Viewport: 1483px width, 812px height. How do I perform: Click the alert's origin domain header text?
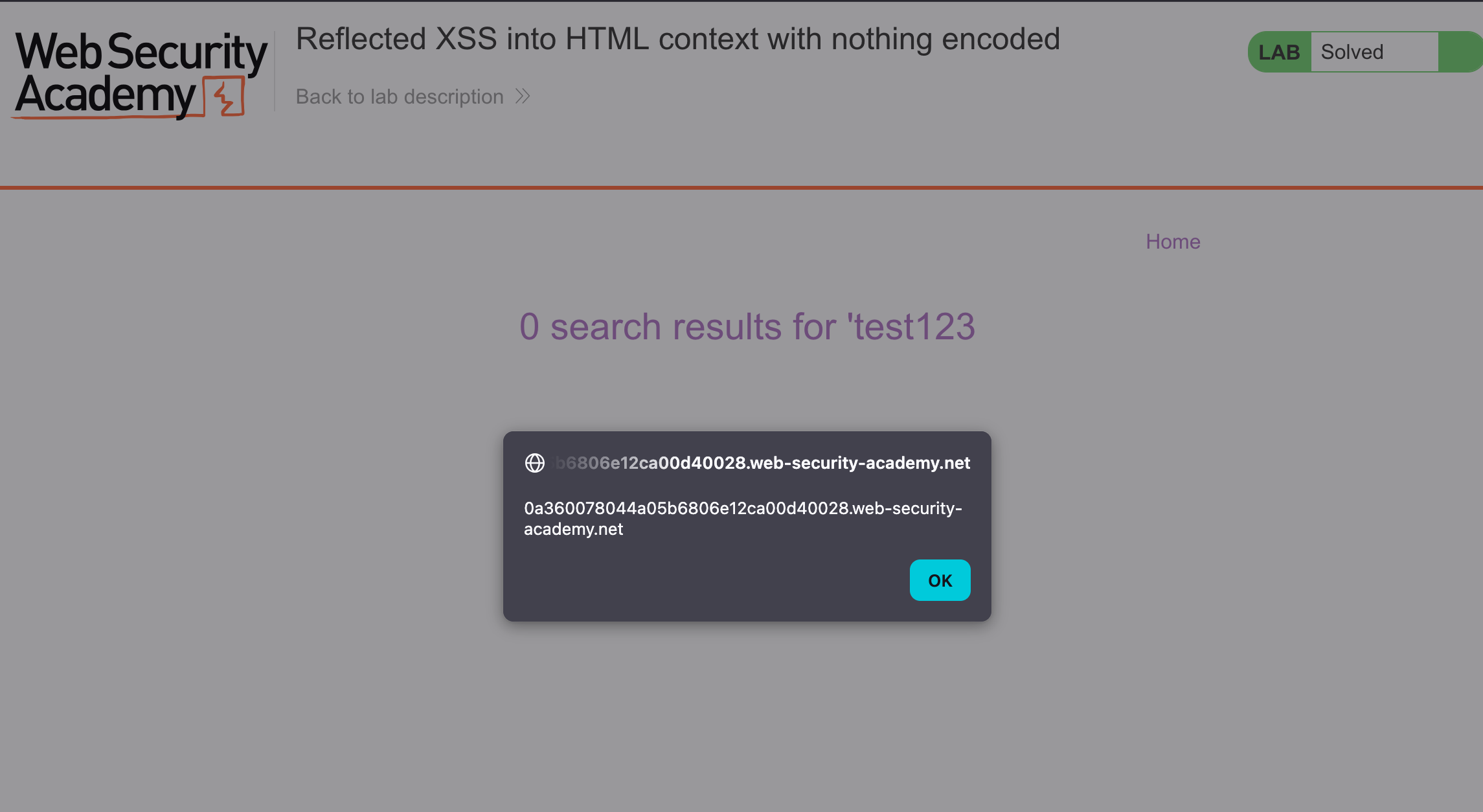[763, 463]
